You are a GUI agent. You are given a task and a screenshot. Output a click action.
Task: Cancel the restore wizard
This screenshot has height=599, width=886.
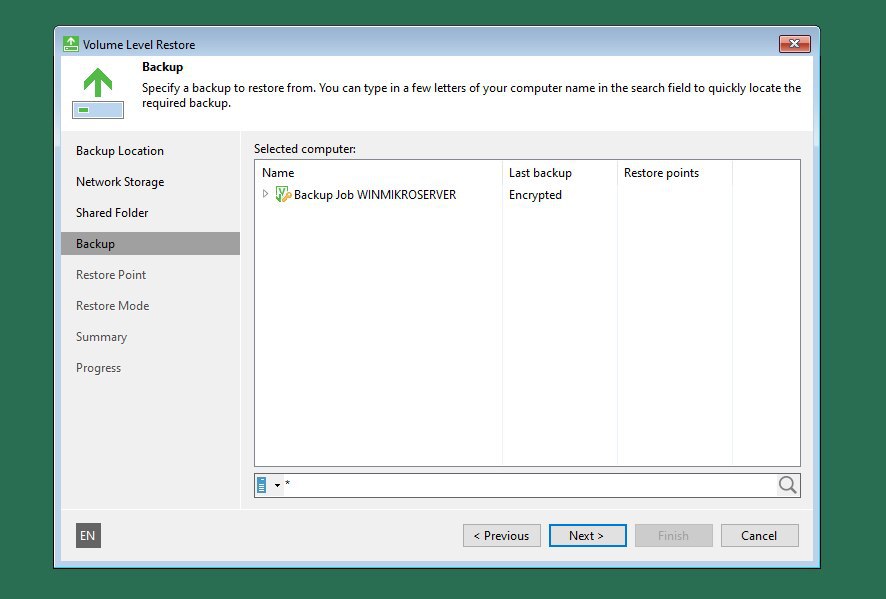[759, 536]
